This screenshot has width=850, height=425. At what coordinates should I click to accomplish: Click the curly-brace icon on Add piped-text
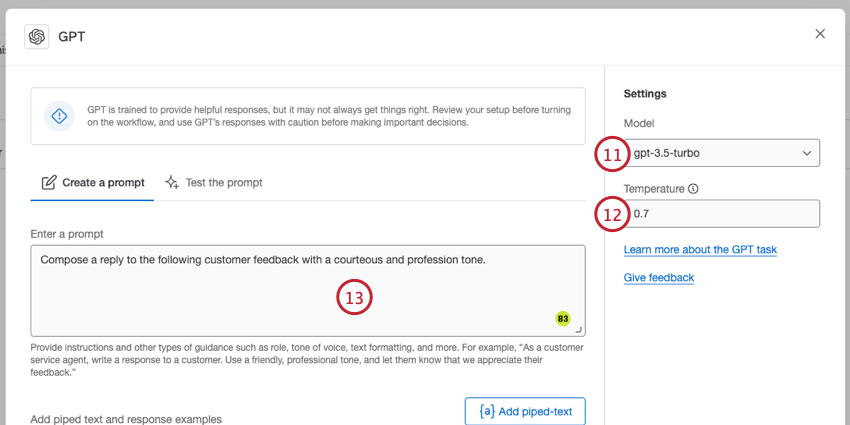487,411
